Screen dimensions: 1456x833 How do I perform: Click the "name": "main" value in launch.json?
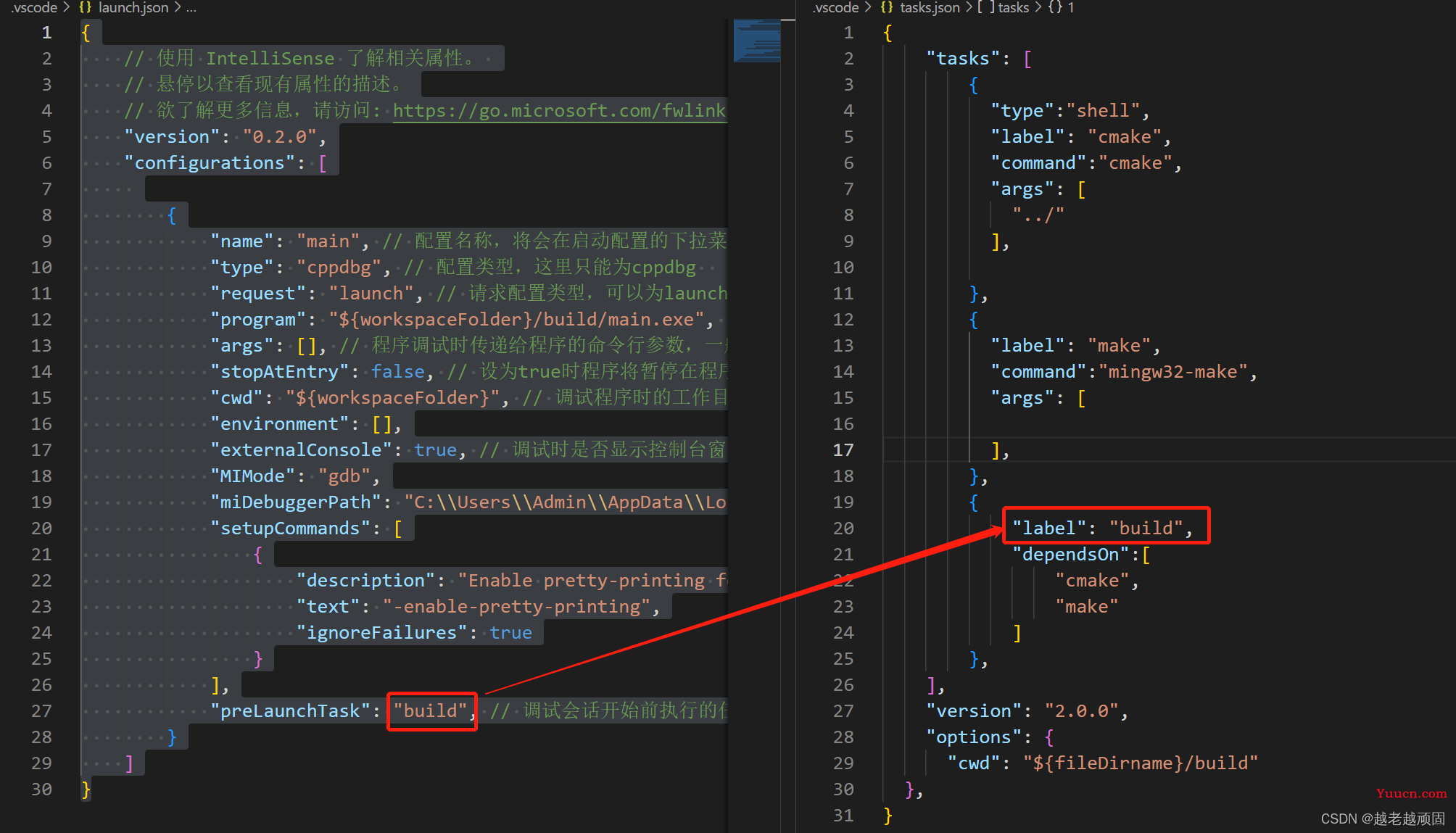[x=328, y=241]
